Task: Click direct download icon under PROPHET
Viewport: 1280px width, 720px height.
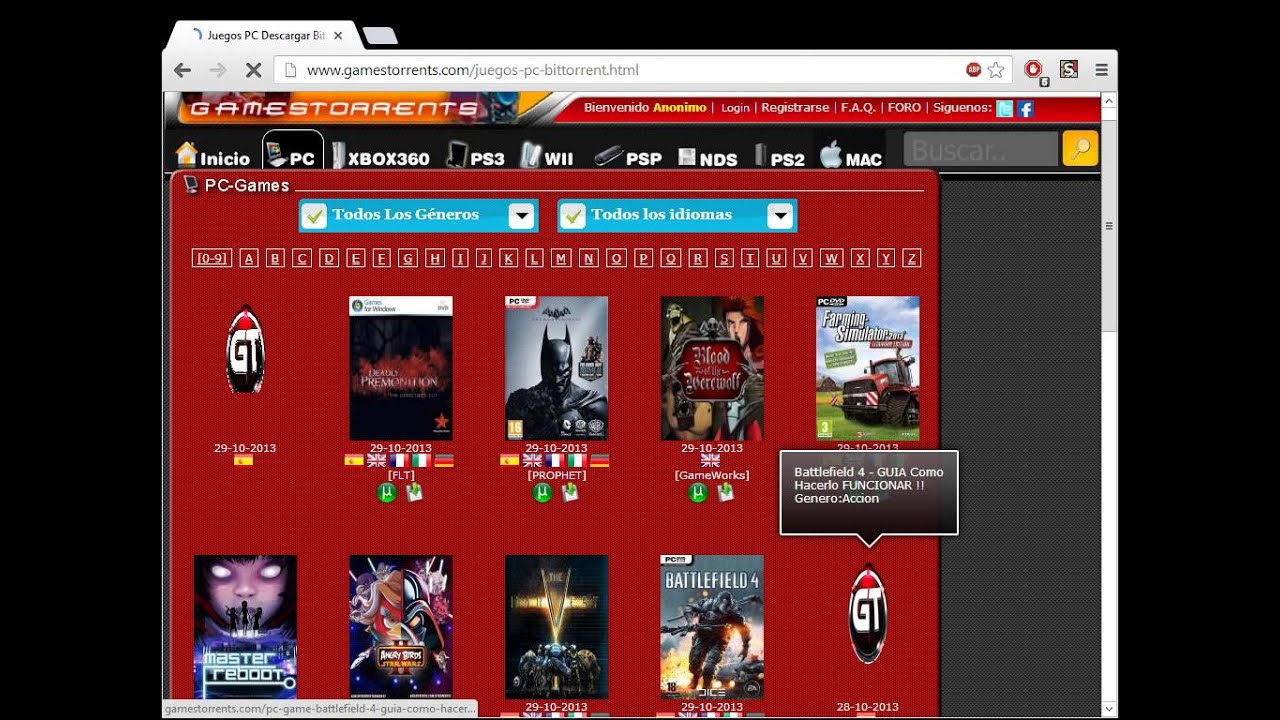Action: 570,492
